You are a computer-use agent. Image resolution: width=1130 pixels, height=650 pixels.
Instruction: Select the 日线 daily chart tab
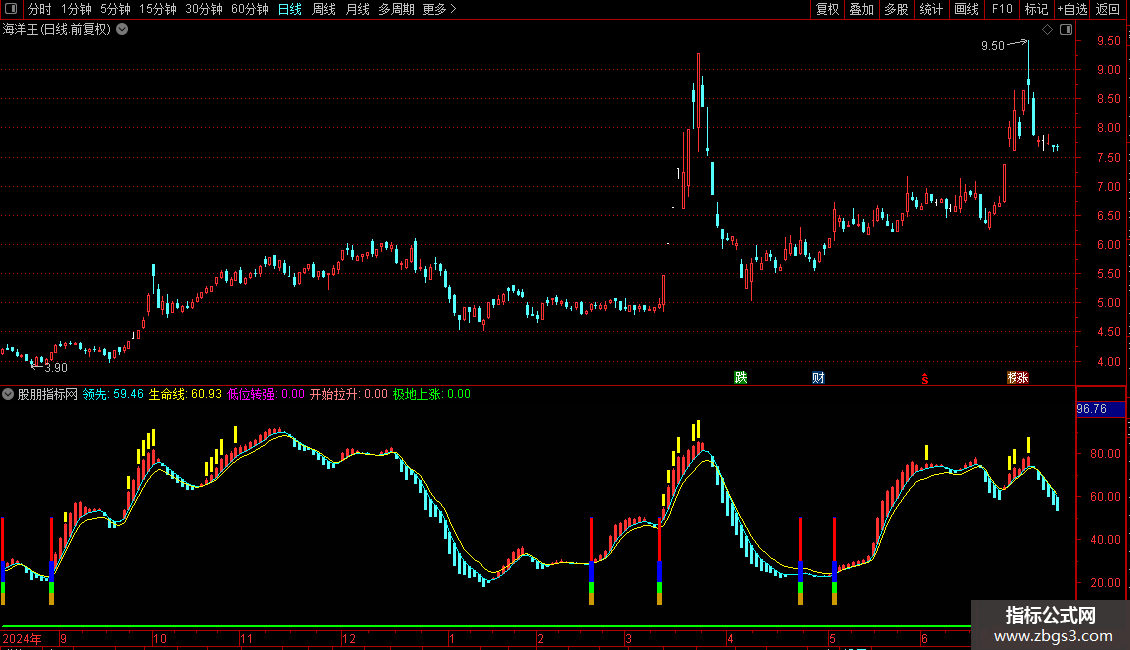pyautogui.click(x=290, y=9)
